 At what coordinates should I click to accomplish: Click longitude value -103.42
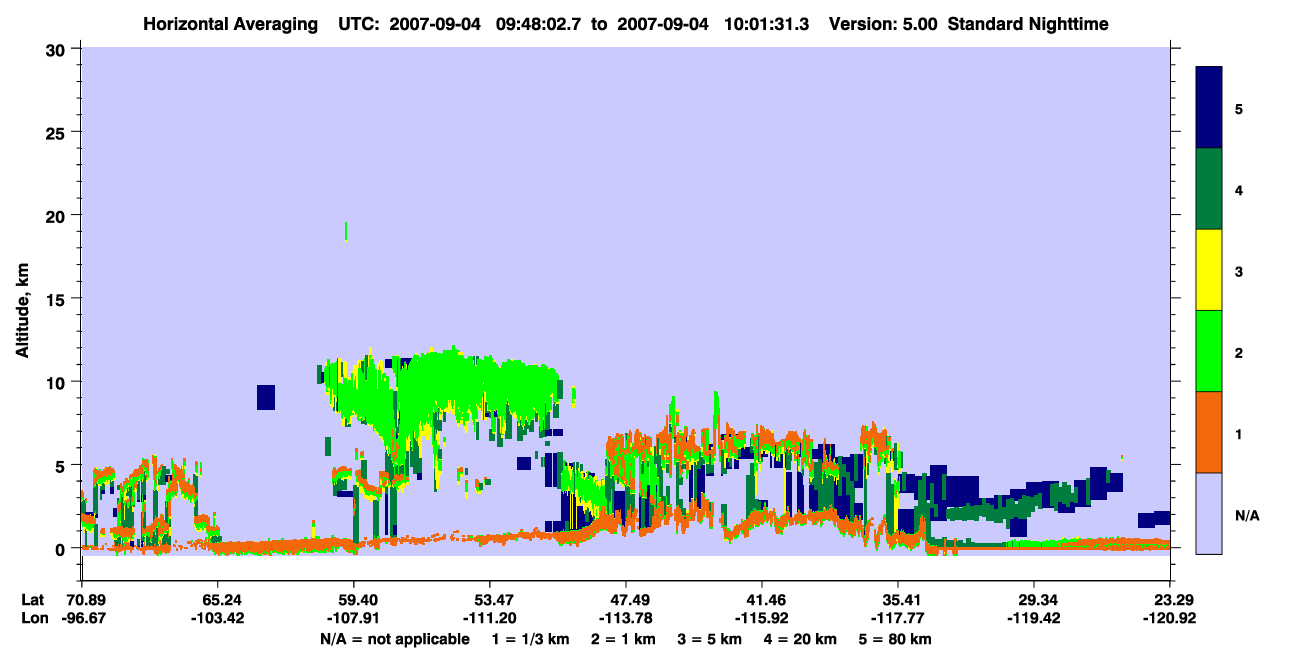[217, 618]
